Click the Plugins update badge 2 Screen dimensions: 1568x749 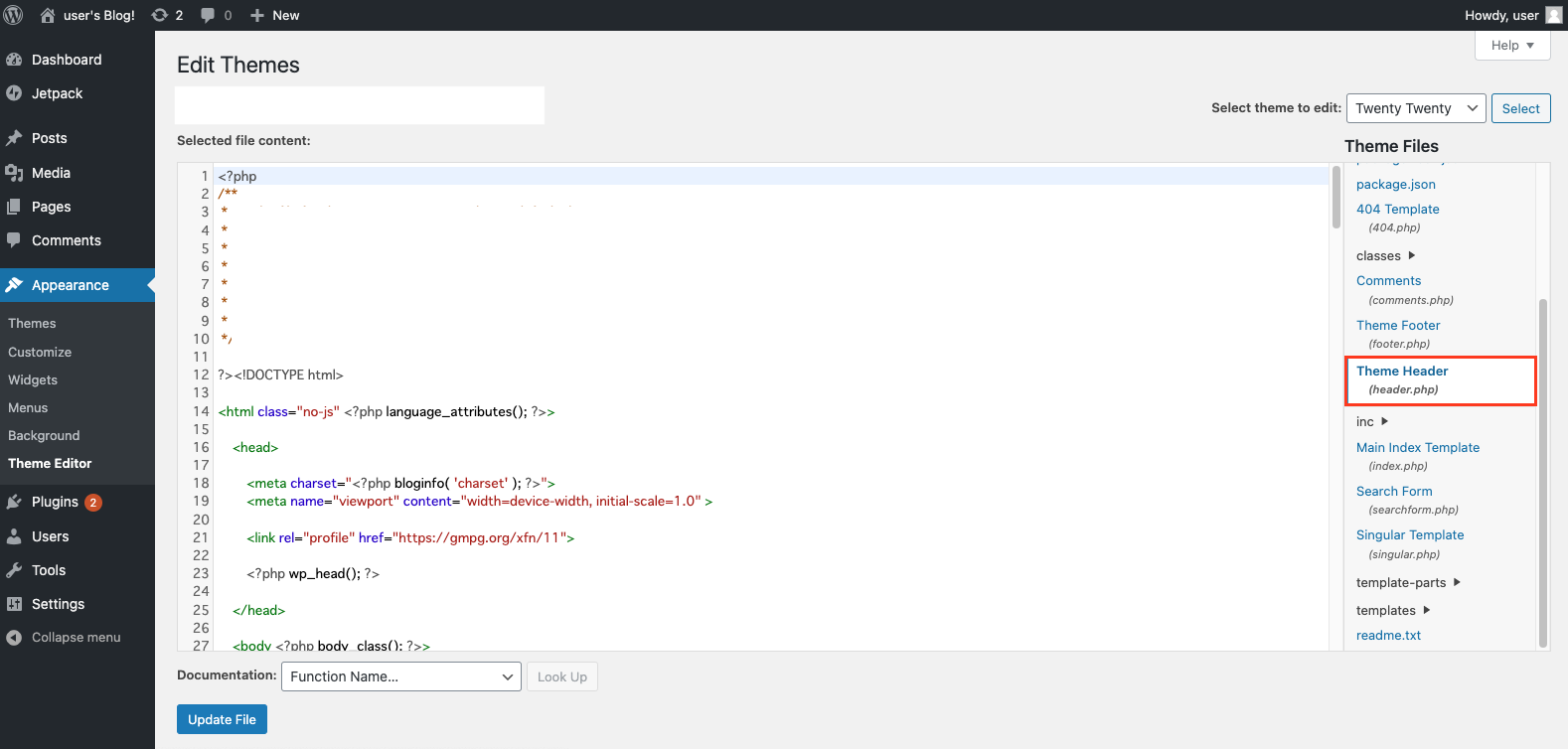(93, 503)
